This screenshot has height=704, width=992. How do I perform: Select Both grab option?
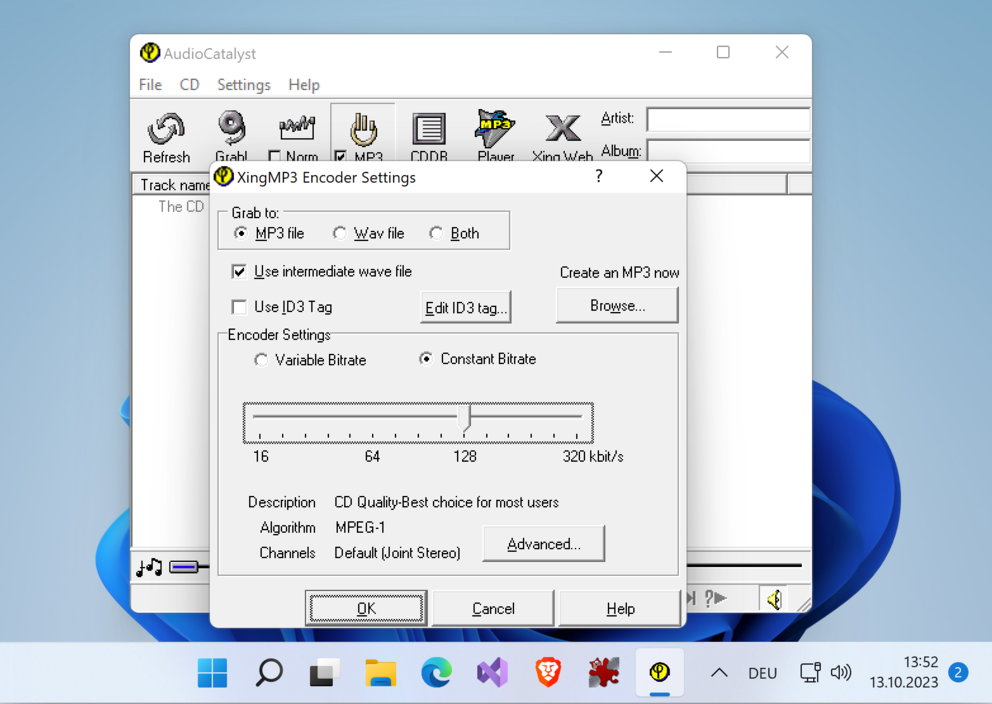(436, 233)
